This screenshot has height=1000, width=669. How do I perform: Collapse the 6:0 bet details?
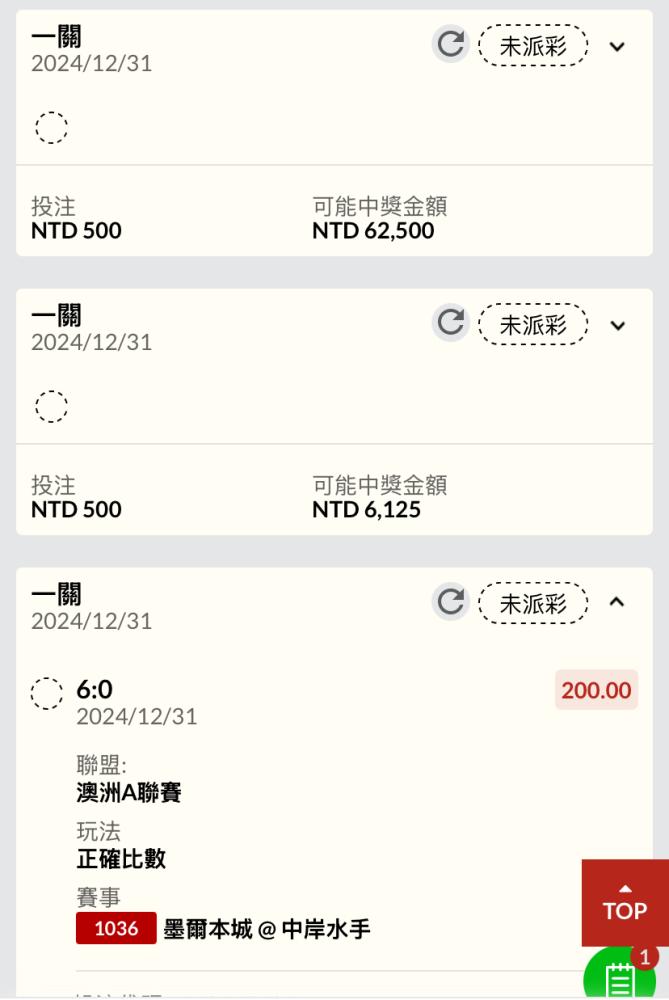(617, 602)
